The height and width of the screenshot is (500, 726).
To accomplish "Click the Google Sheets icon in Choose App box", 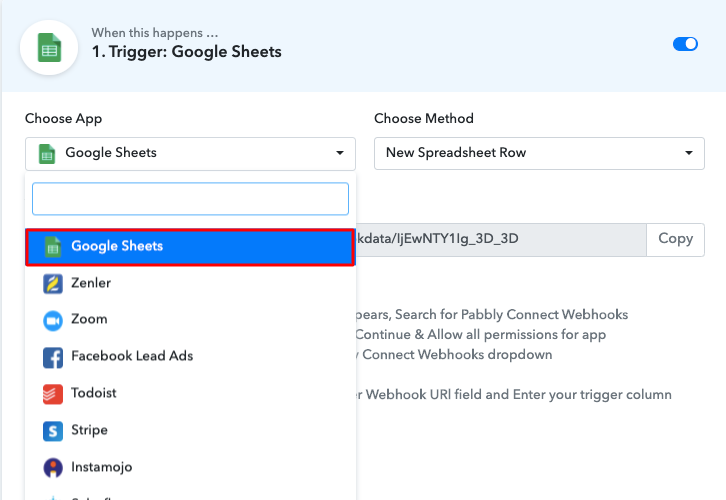I will [x=47, y=154].
